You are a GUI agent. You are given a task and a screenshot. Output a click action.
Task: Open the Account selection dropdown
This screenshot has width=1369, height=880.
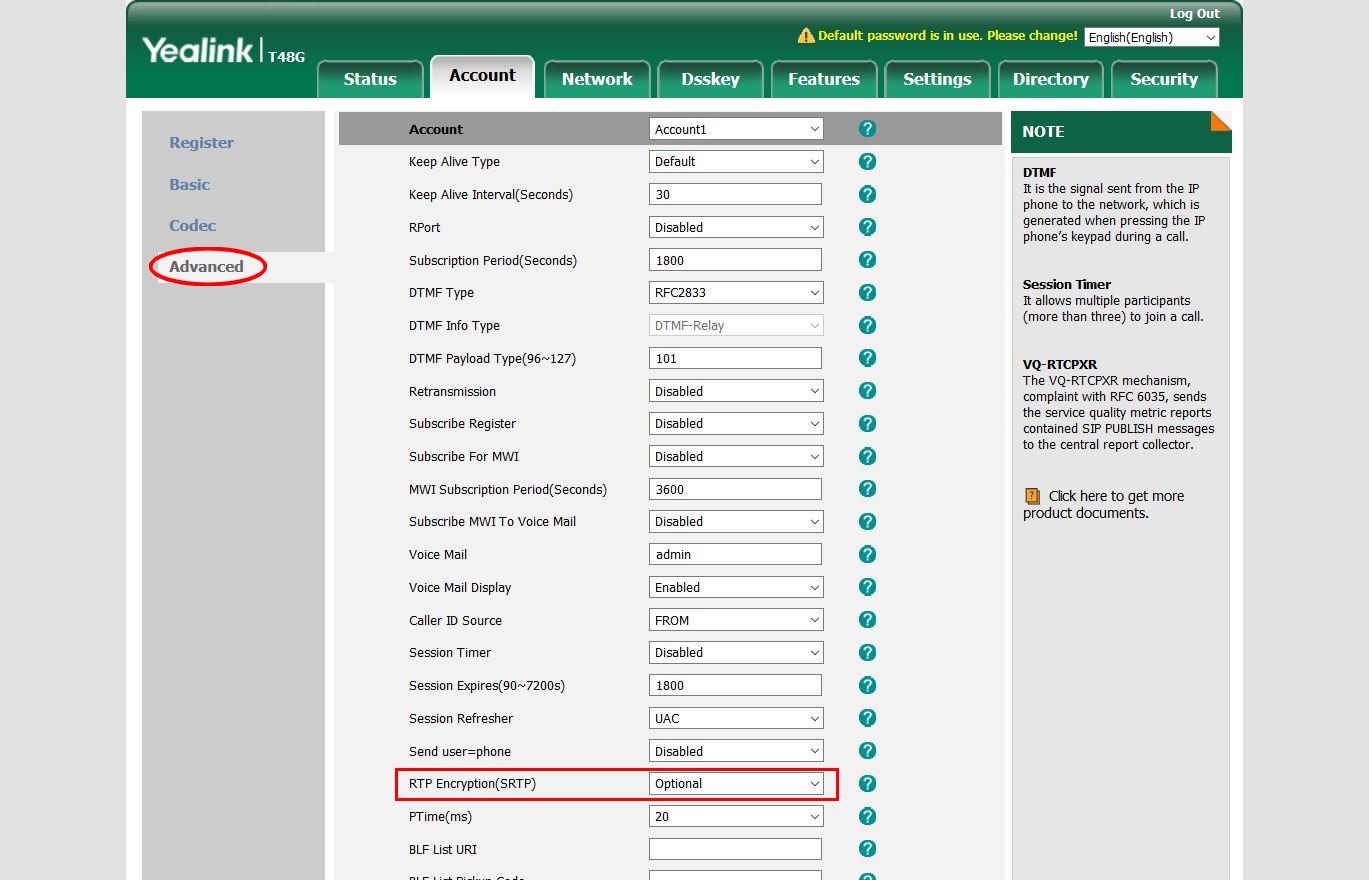tap(736, 129)
